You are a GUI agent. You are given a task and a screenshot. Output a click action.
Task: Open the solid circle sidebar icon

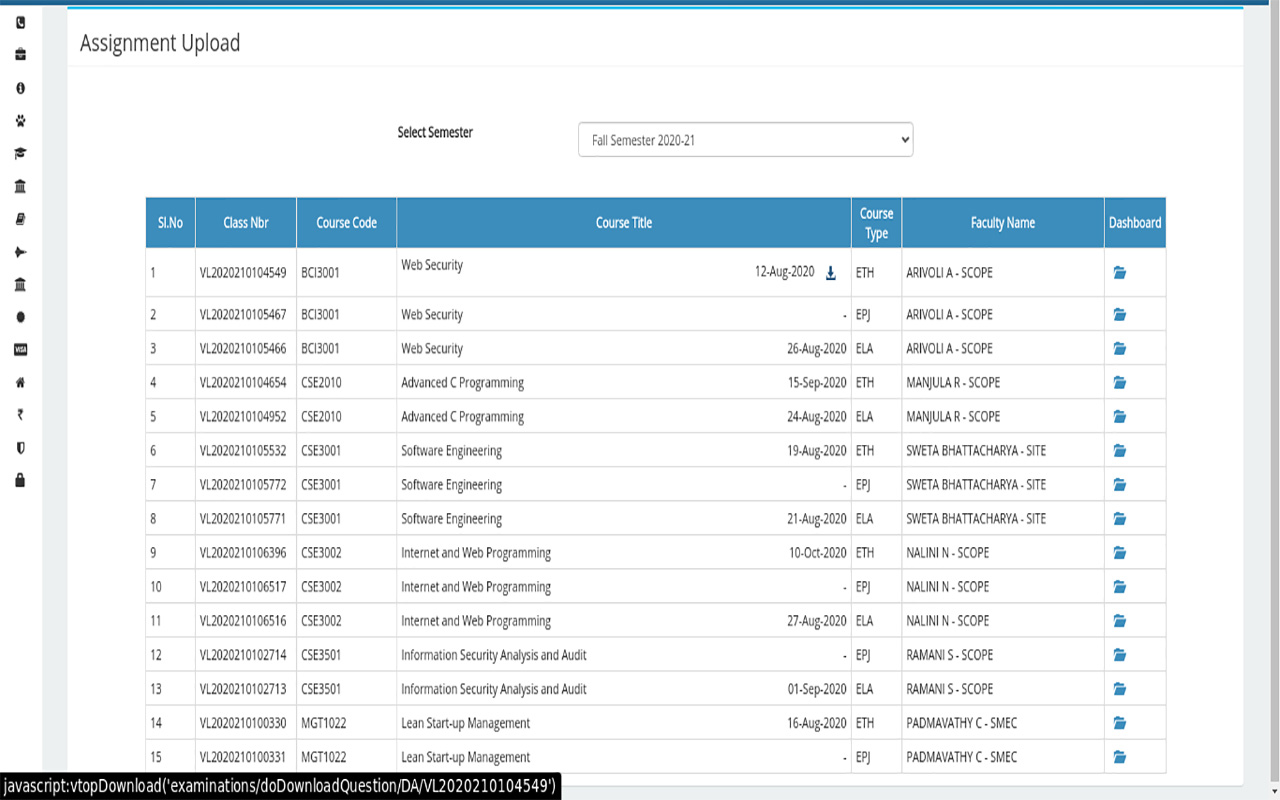coord(20,317)
